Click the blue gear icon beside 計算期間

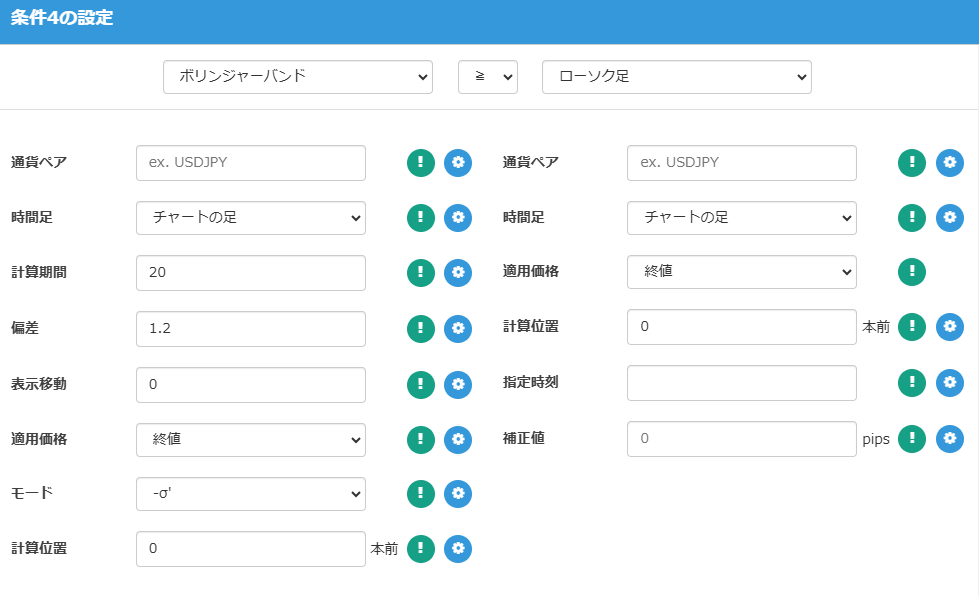(458, 273)
